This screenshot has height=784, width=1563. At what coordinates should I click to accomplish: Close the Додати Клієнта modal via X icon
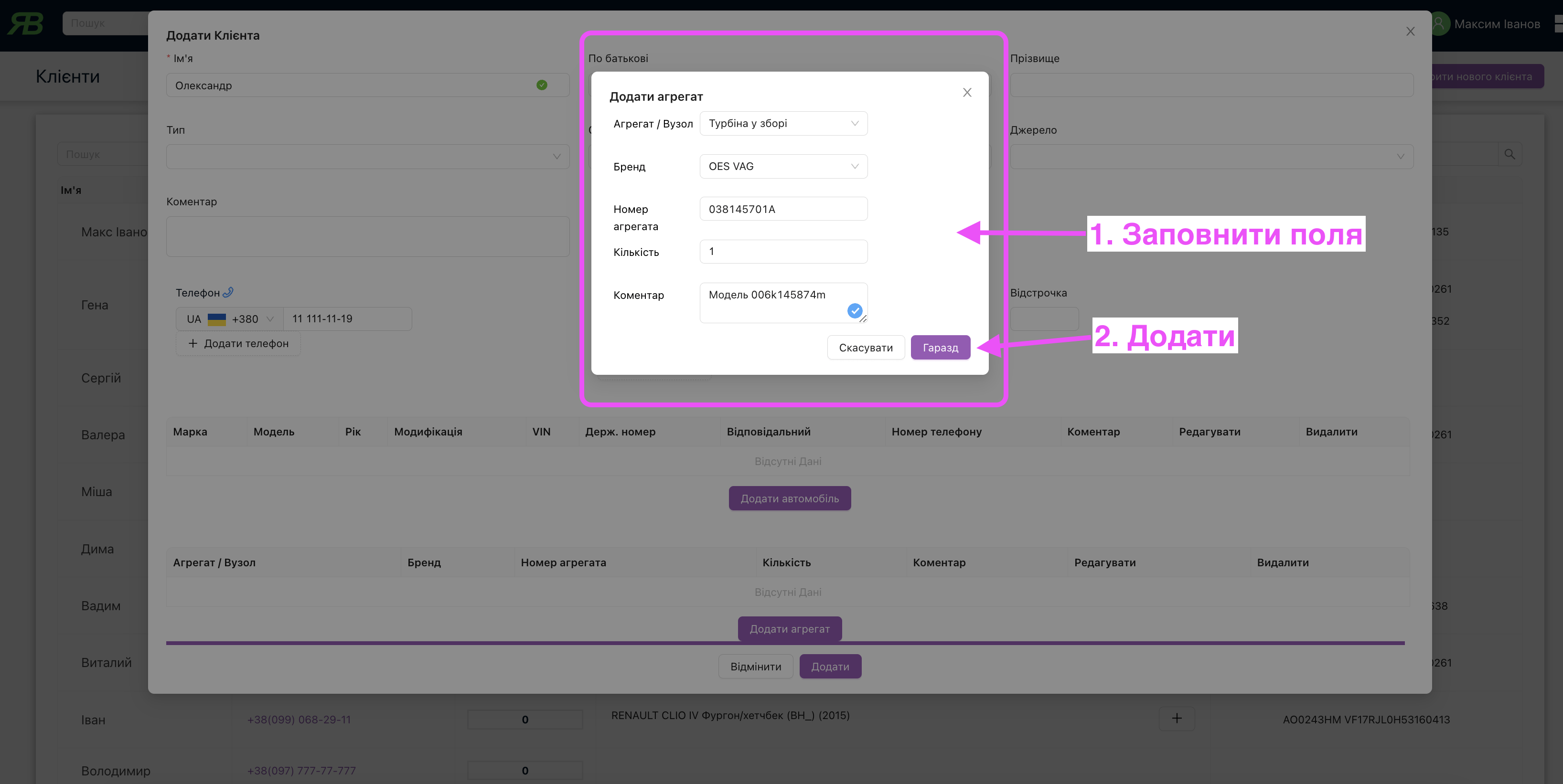pyautogui.click(x=1410, y=32)
